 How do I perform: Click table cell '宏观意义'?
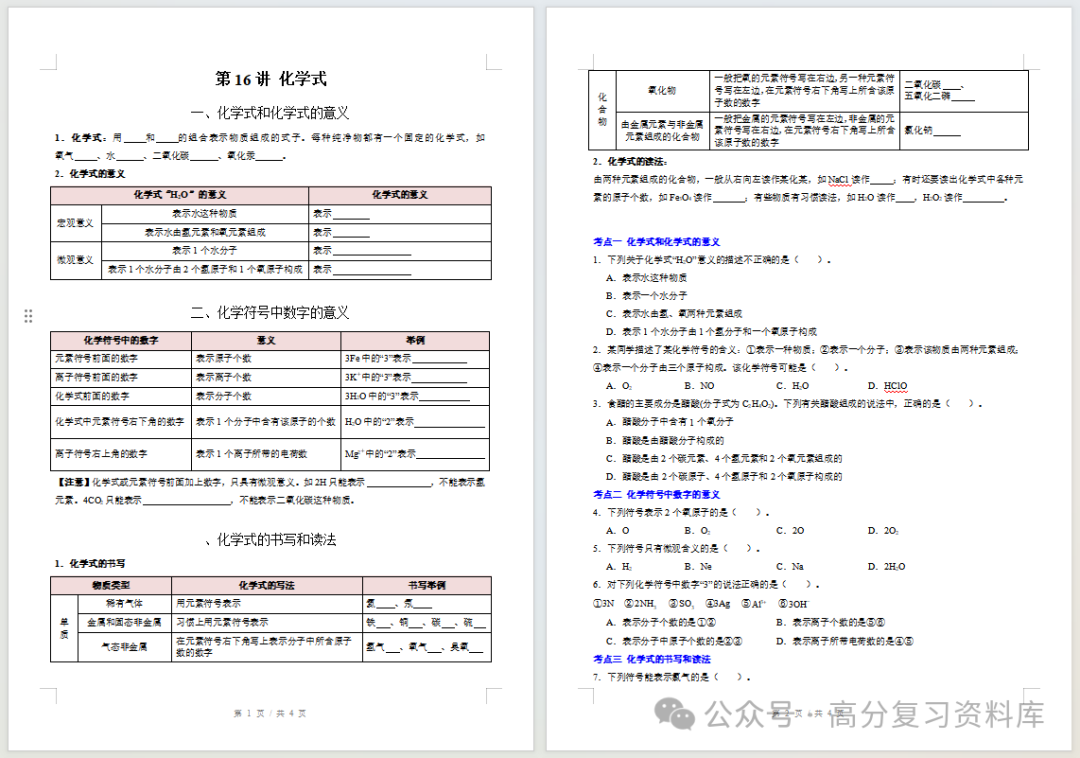click(76, 223)
